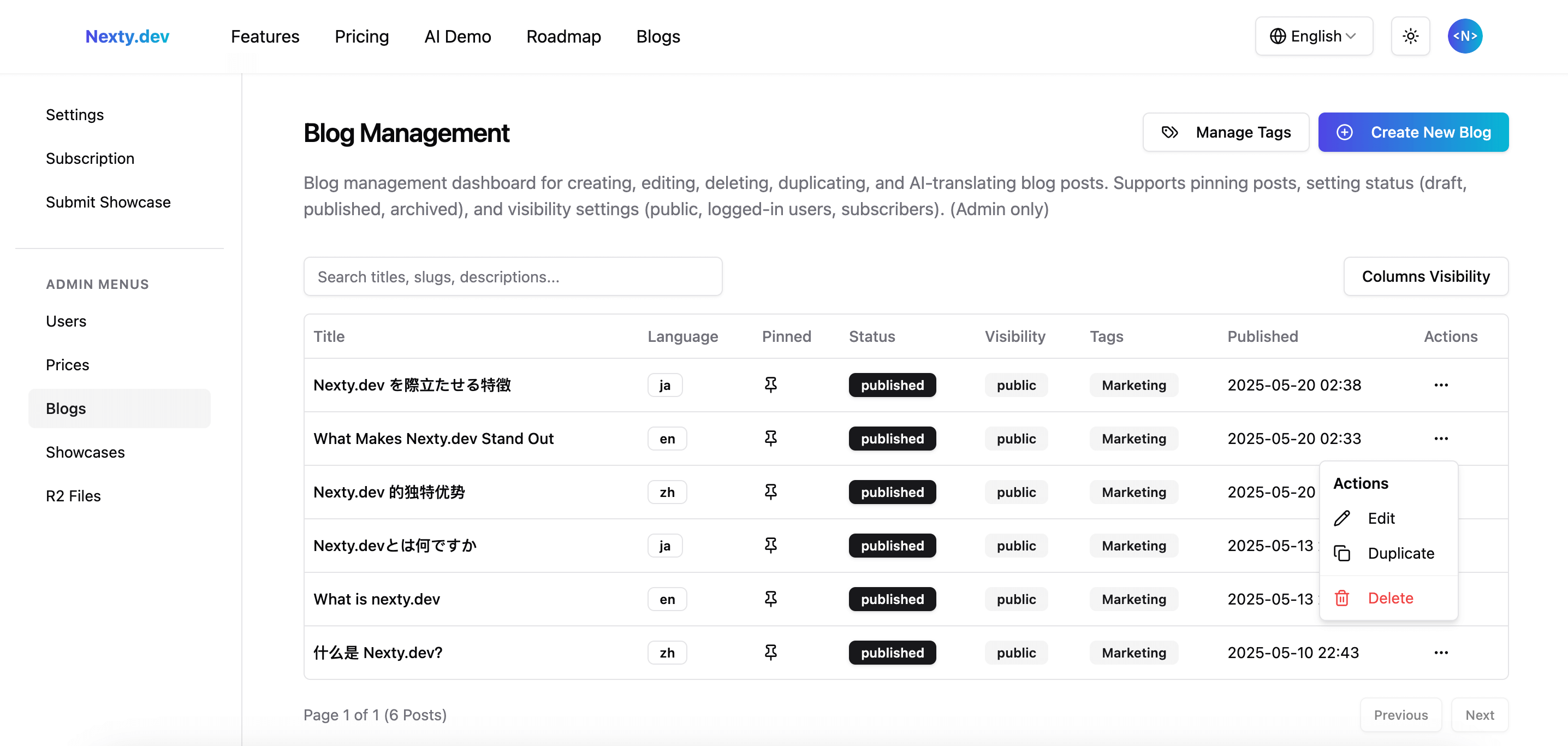Focus the blog search input field
The image size is (1568, 746).
[513, 277]
